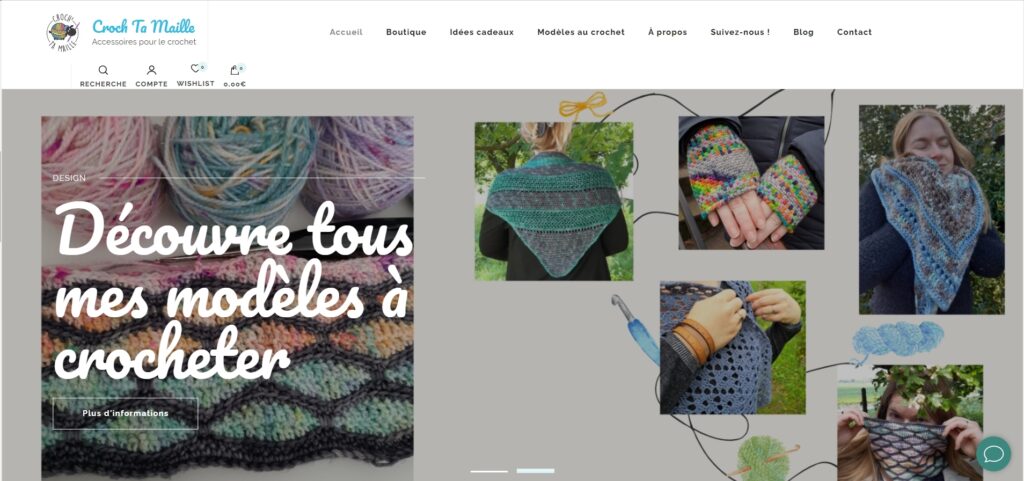Open the Boutique menu
This screenshot has height=481, width=1024.
pos(406,32)
